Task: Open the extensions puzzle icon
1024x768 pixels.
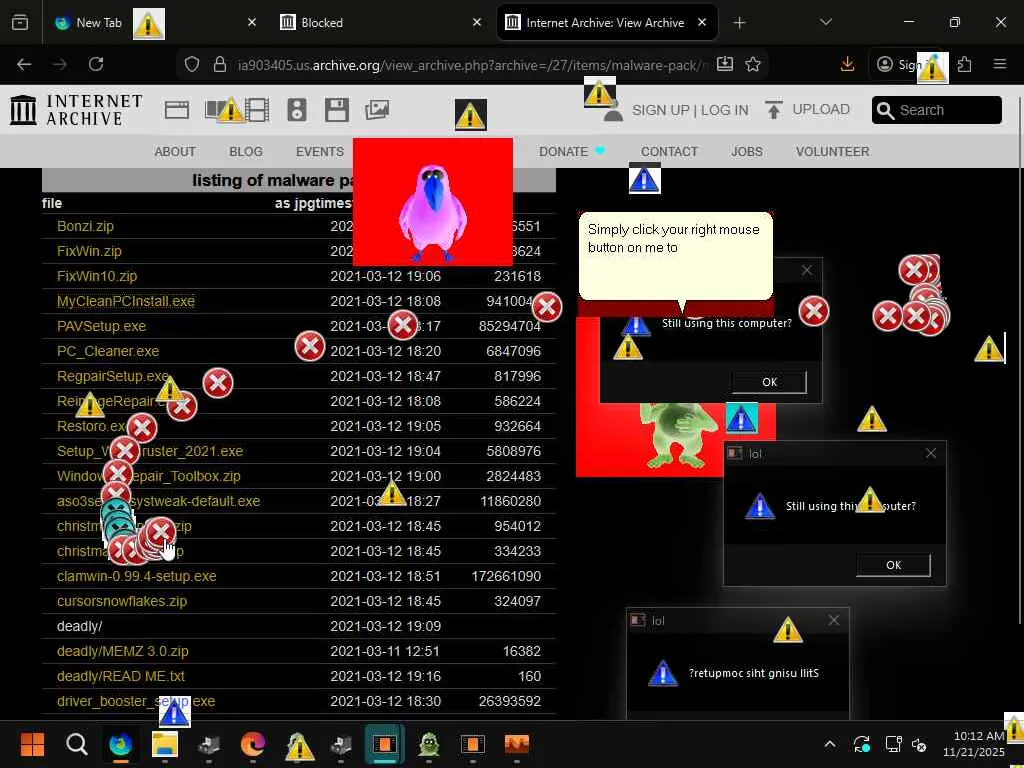Action: tap(964, 64)
